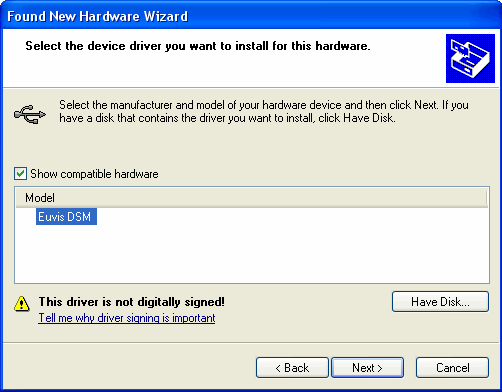Click the Select the device driver heading
Viewport: 502px width, 392px height.
pos(198,46)
